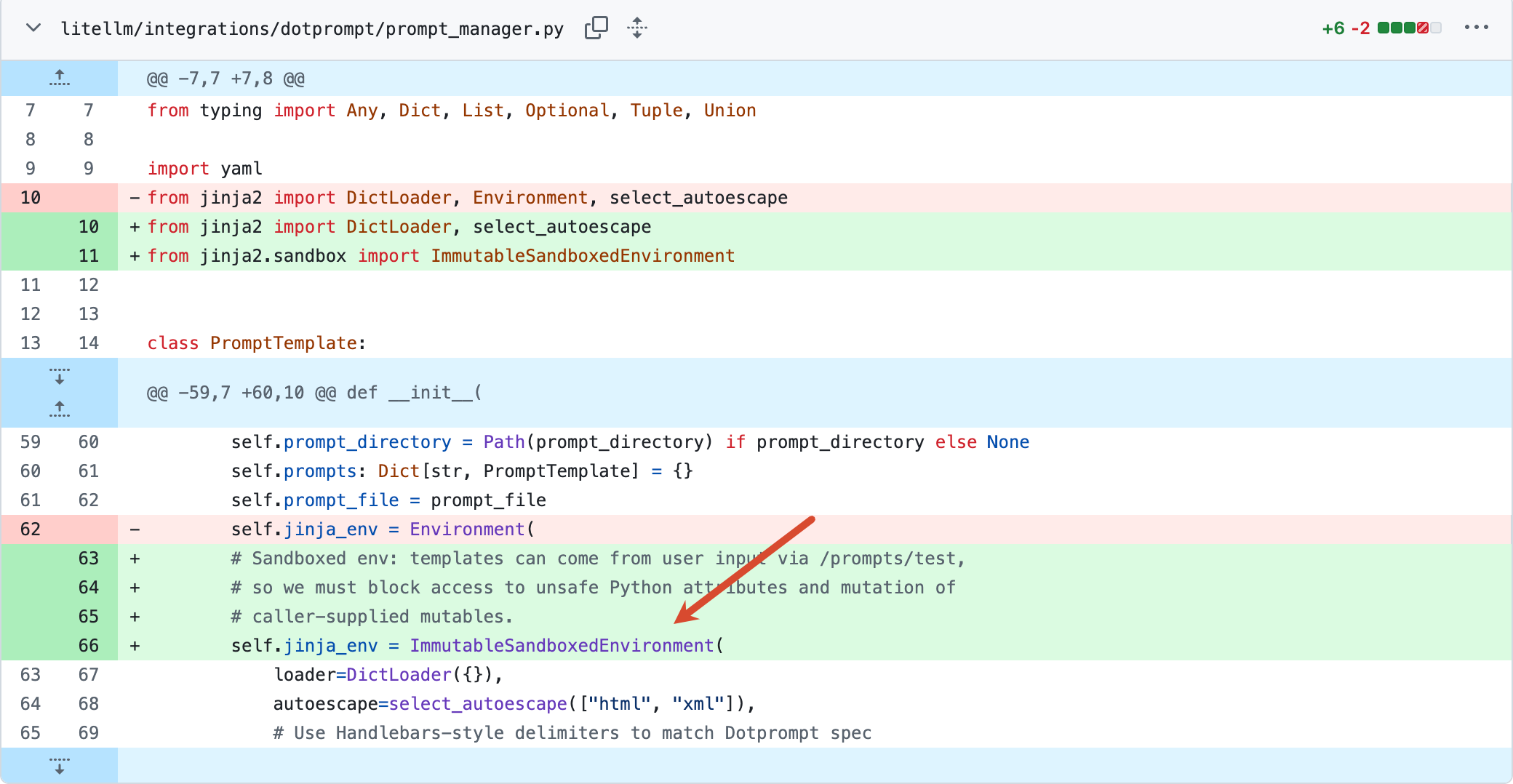The image size is (1513, 784).
Task: Click the self.prompts Dict declaration line
Action: (462, 471)
